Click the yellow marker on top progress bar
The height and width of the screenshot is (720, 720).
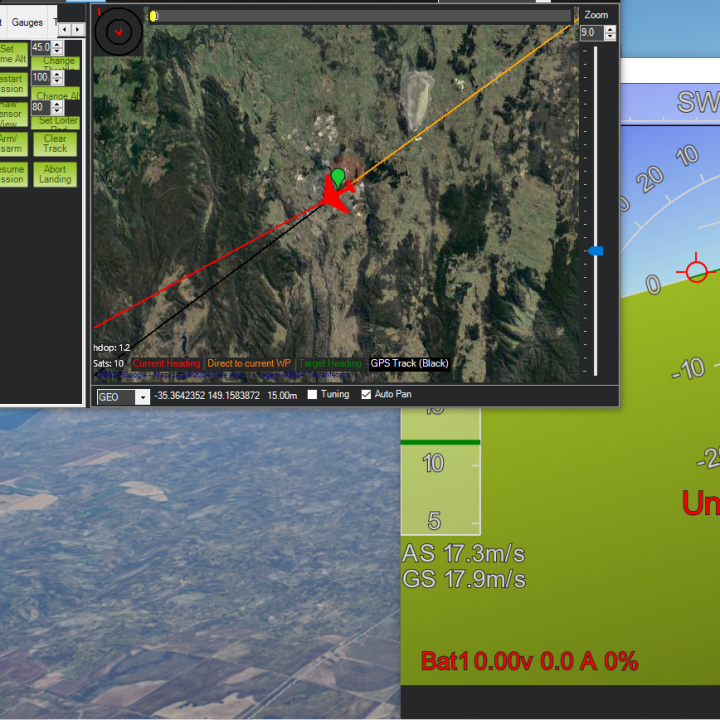(x=153, y=16)
